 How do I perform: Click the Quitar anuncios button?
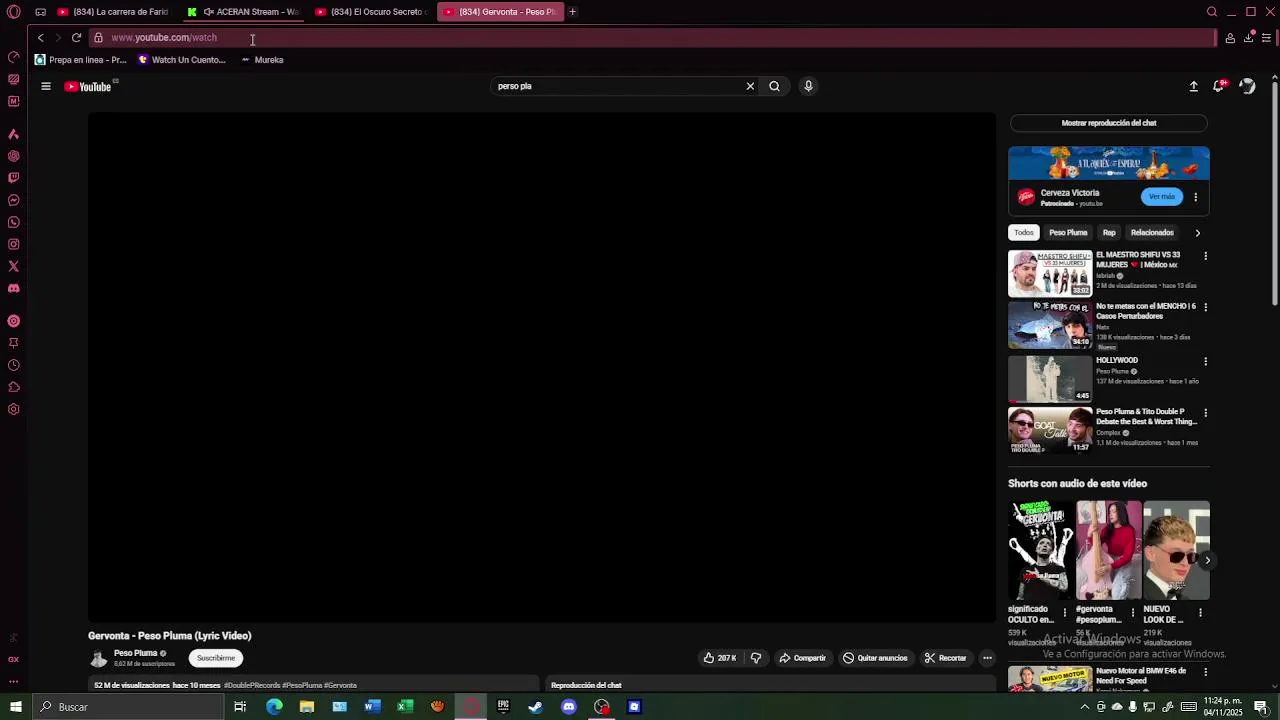pyautogui.click(x=875, y=658)
